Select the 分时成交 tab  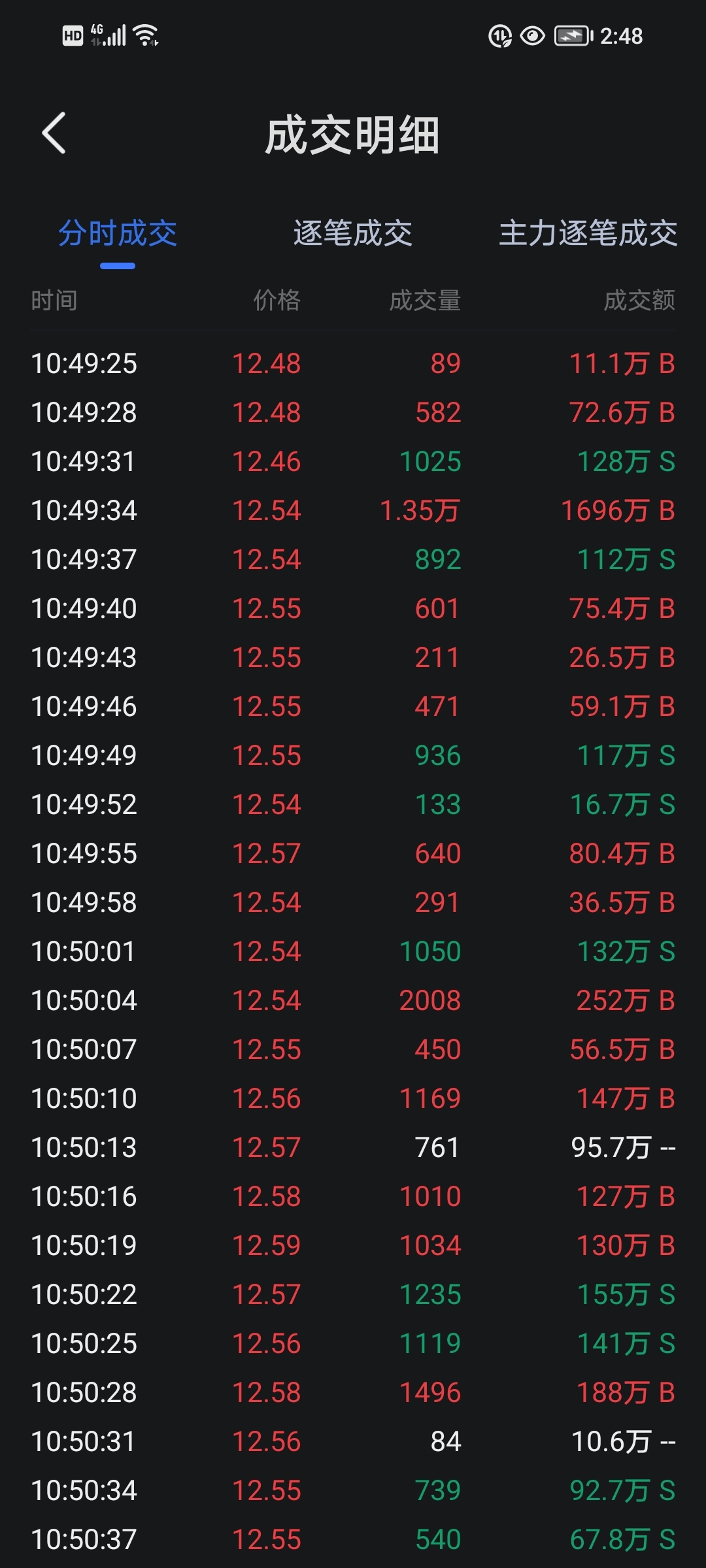coord(118,233)
